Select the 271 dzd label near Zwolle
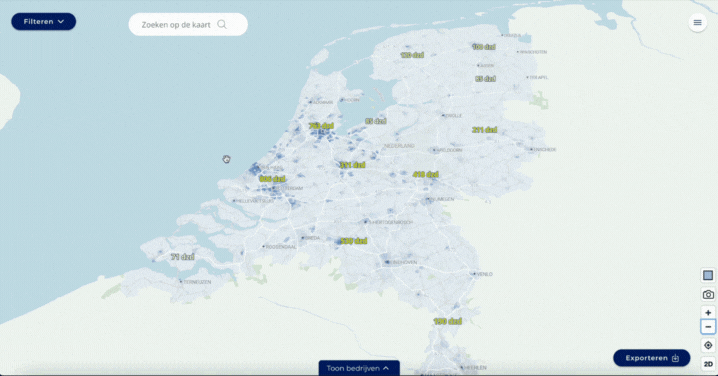718x376 pixels. 484,130
